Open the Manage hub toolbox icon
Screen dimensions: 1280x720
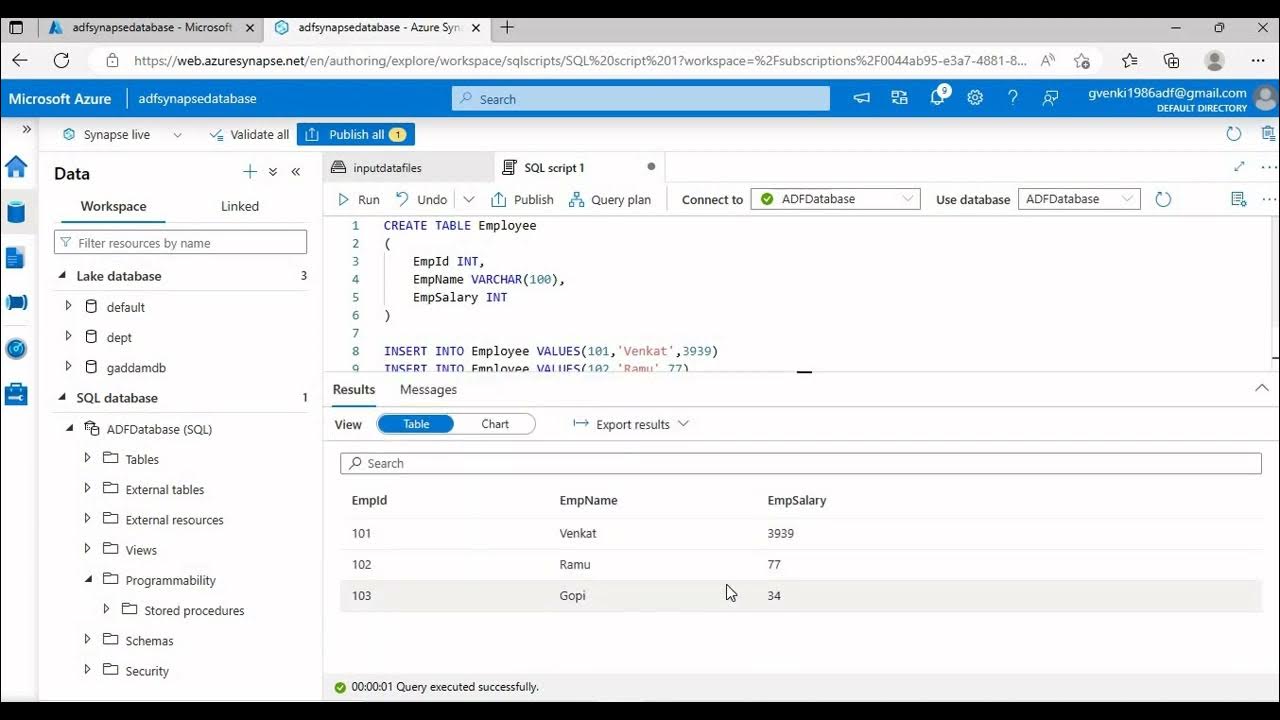[16, 394]
